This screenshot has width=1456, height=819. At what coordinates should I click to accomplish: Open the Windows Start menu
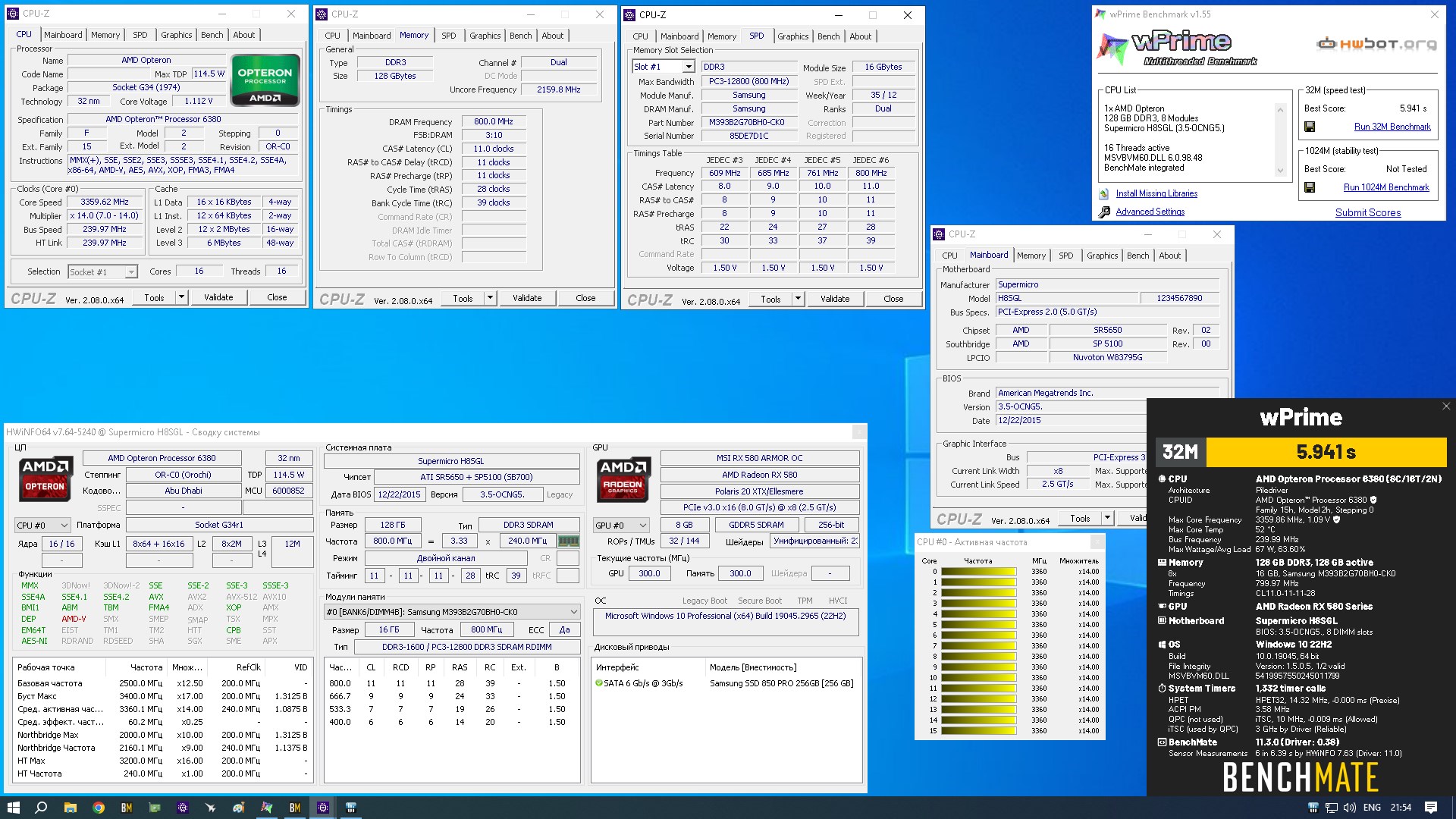click(x=13, y=808)
